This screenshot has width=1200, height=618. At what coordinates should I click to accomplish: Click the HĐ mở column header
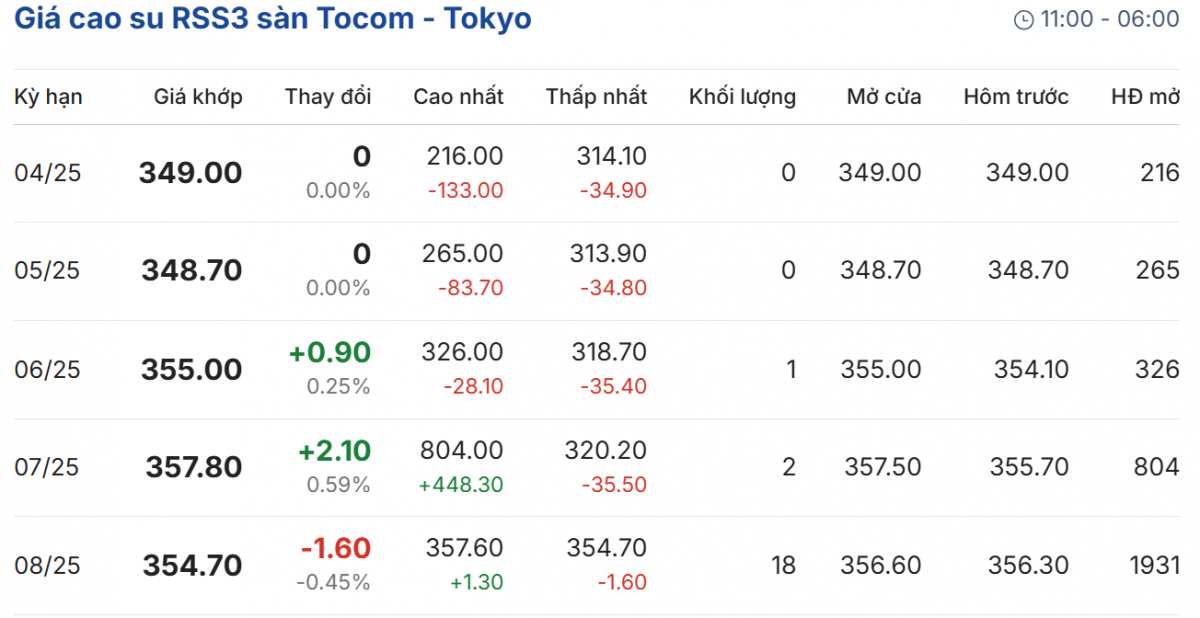pyautogui.click(x=1145, y=97)
